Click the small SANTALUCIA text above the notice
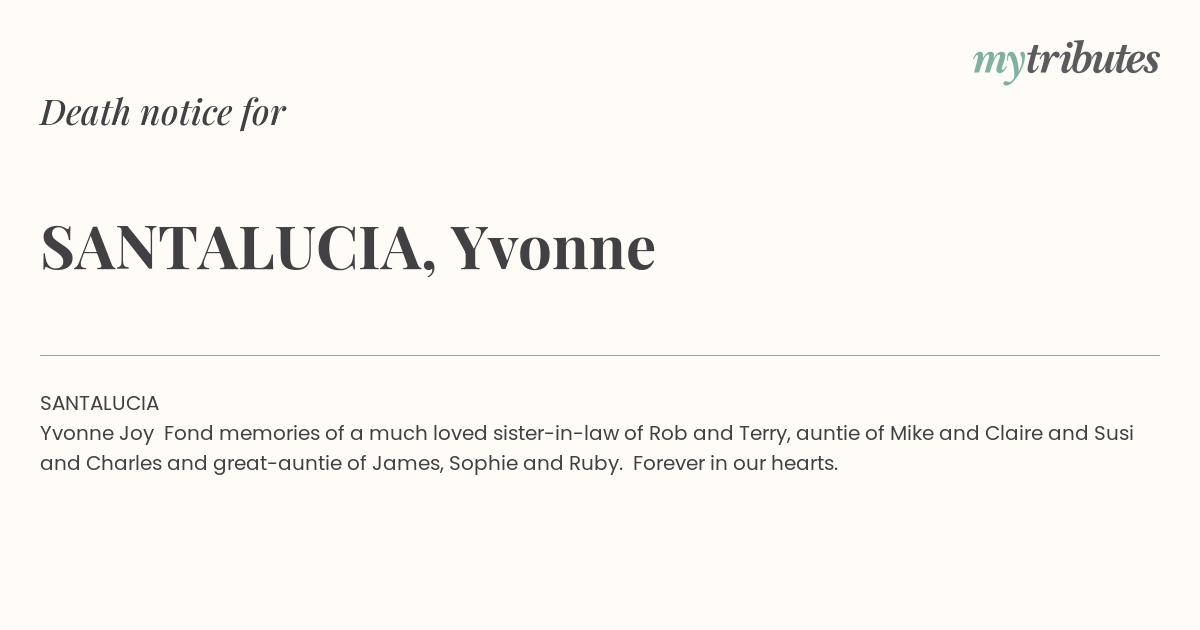 [x=99, y=403]
